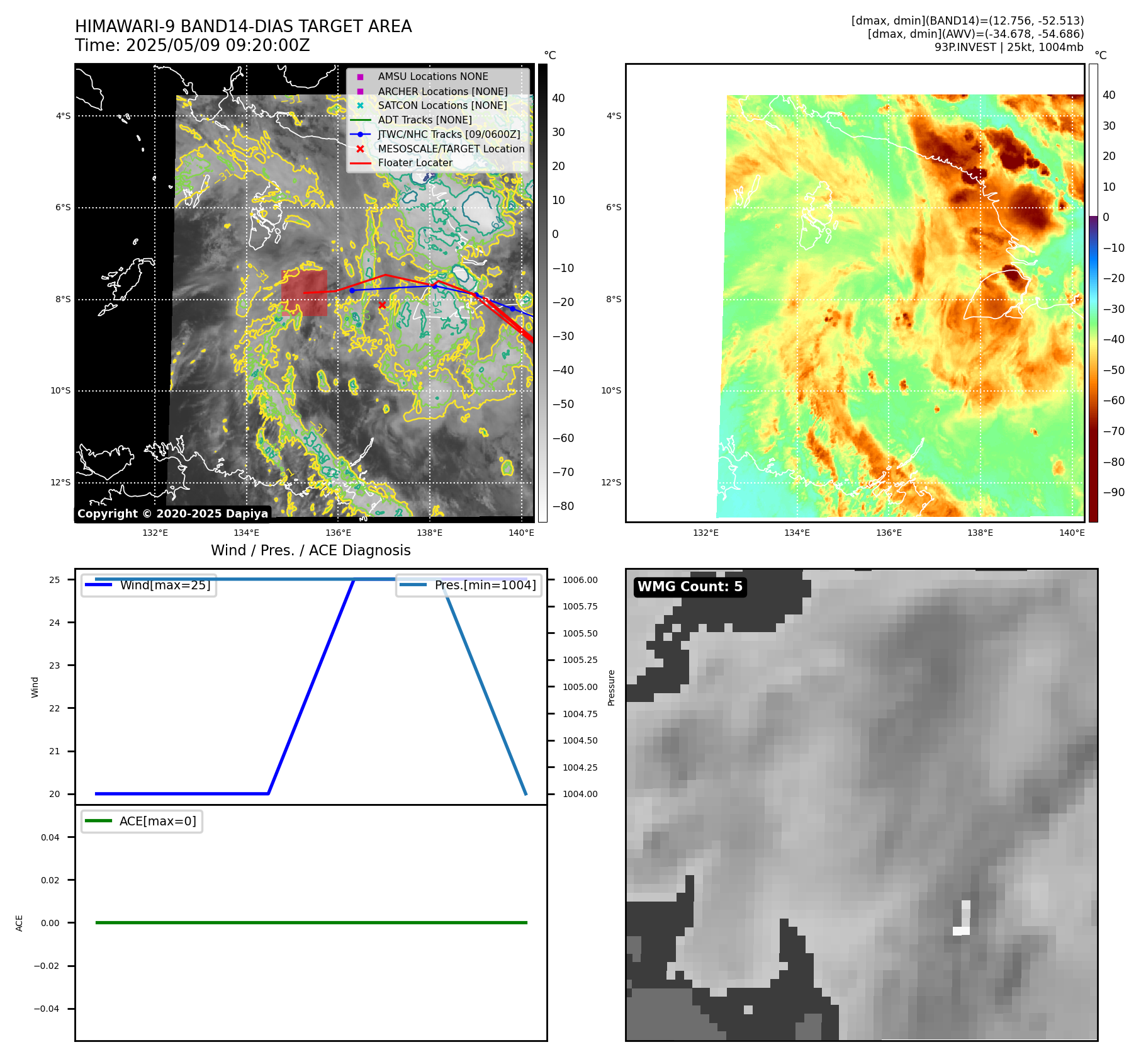Click the AWV dmax dmin readout
This screenshot has width=1141, height=1064.
tap(976, 34)
